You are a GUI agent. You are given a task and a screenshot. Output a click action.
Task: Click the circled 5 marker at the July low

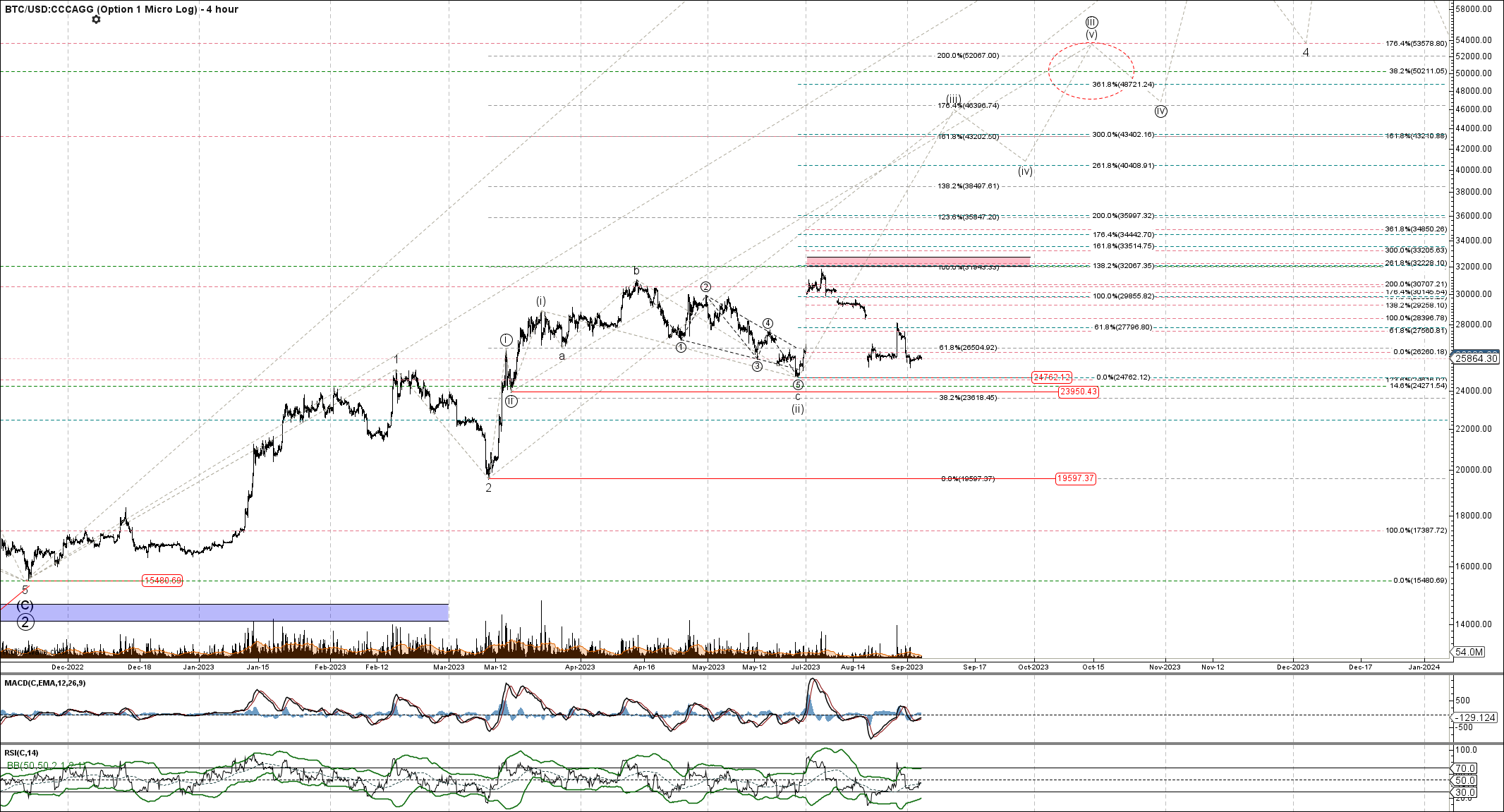coord(798,385)
